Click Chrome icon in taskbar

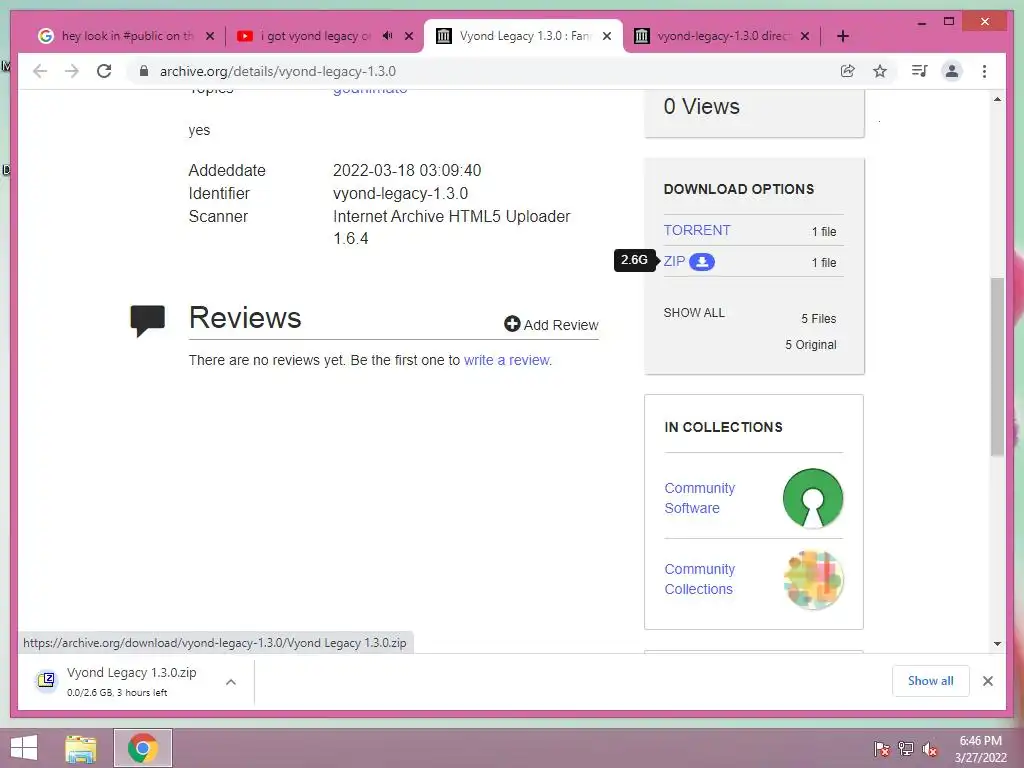(x=143, y=748)
